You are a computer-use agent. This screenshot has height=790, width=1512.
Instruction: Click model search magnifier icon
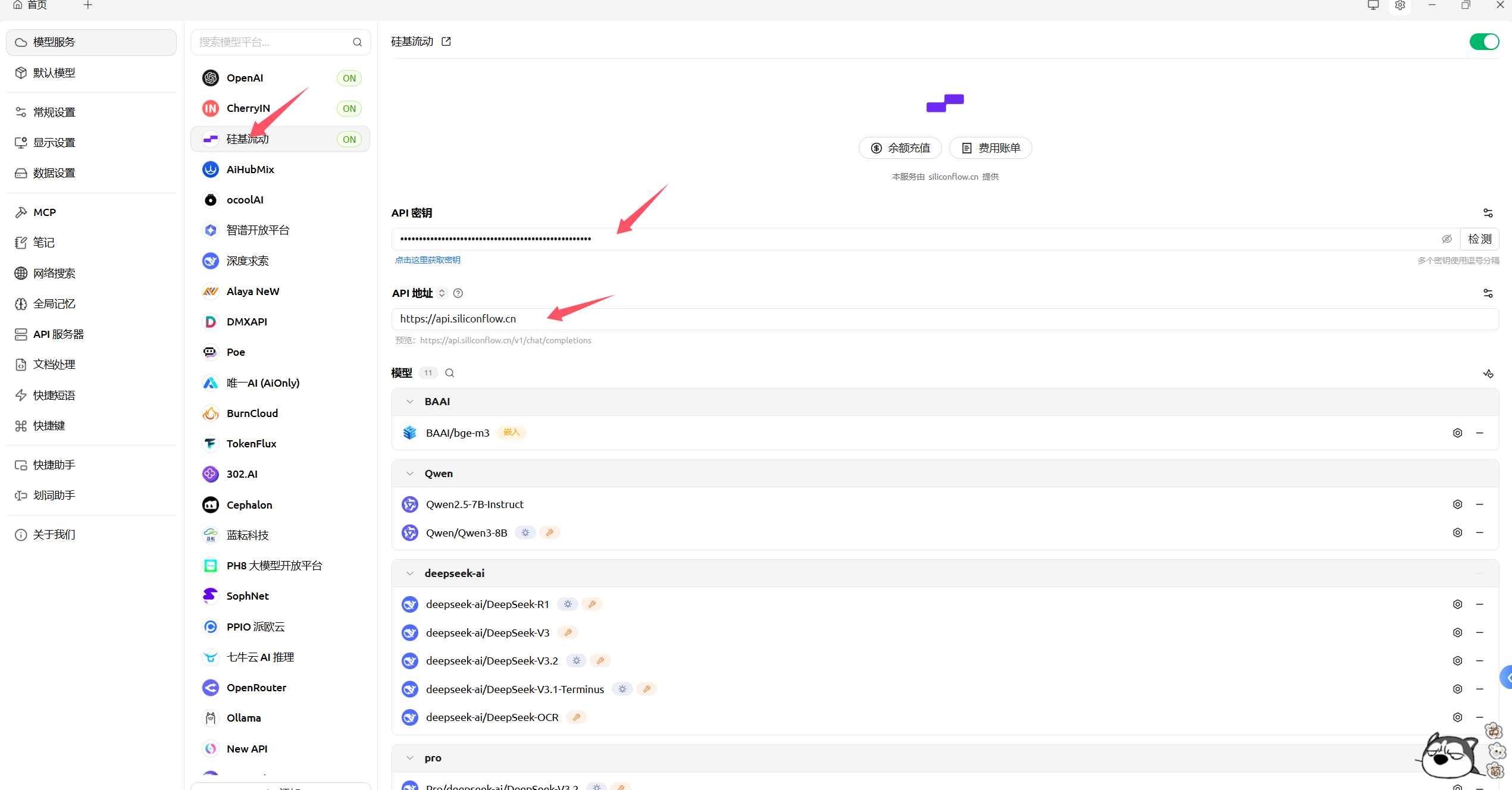450,373
